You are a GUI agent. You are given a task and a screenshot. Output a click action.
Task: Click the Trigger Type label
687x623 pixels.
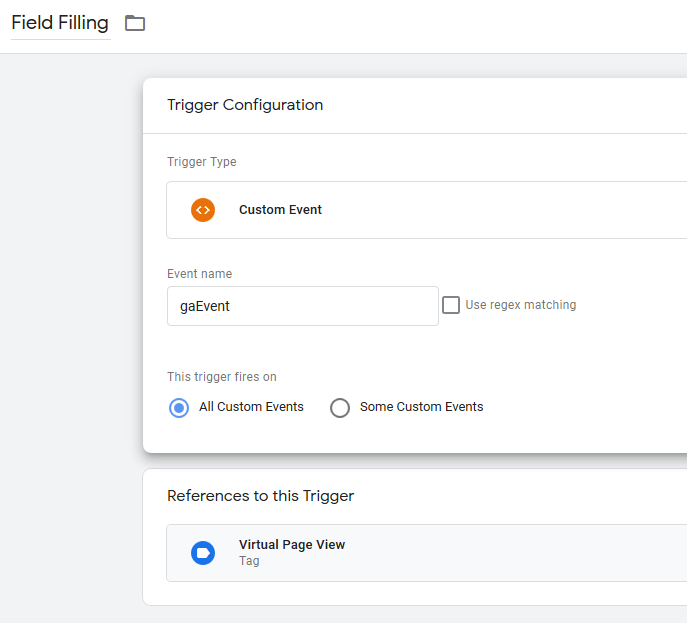point(202,162)
